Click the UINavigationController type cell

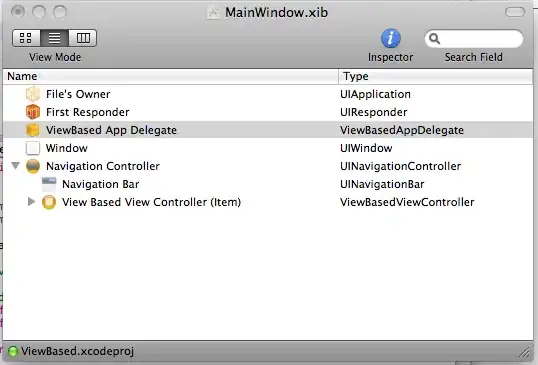[400, 166]
